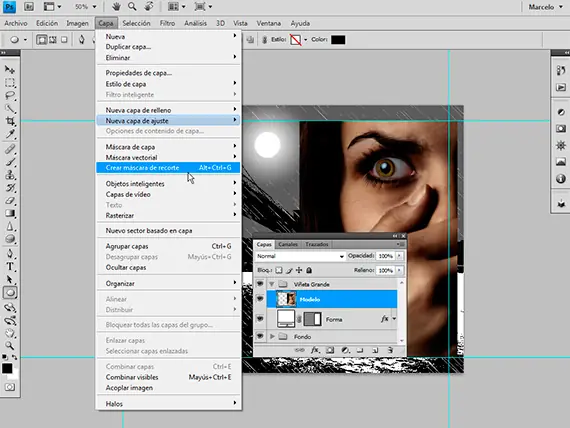Open the Filtro menu
Viewport: 570px width, 428px height.
pyautogui.click(x=167, y=23)
